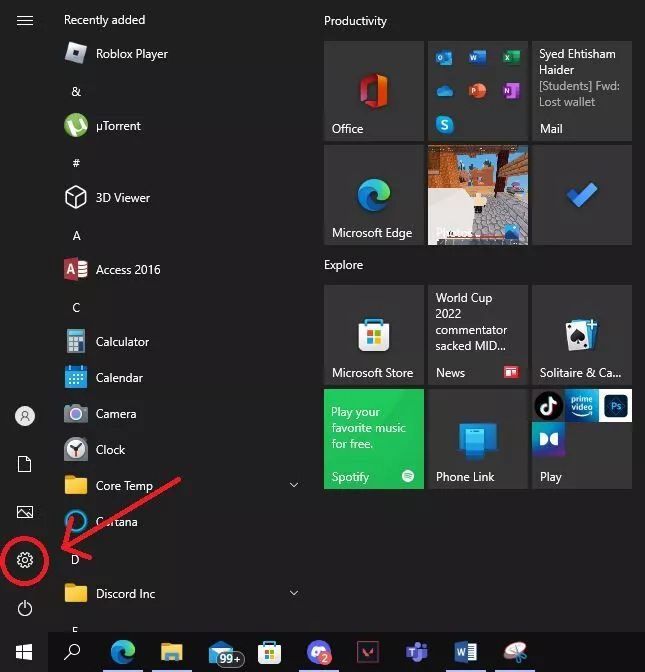
Task: Open the Office tile
Action: (373, 91)
